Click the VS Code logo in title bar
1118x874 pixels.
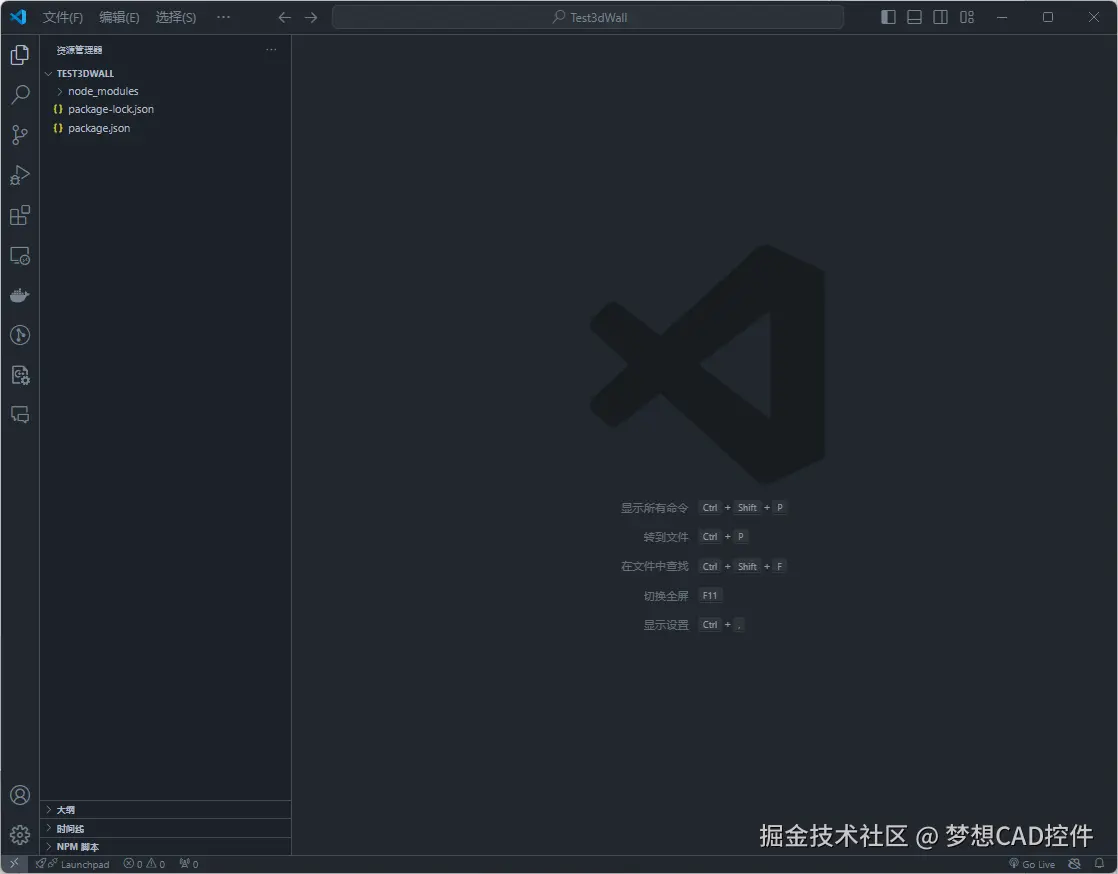click(19, 16)
